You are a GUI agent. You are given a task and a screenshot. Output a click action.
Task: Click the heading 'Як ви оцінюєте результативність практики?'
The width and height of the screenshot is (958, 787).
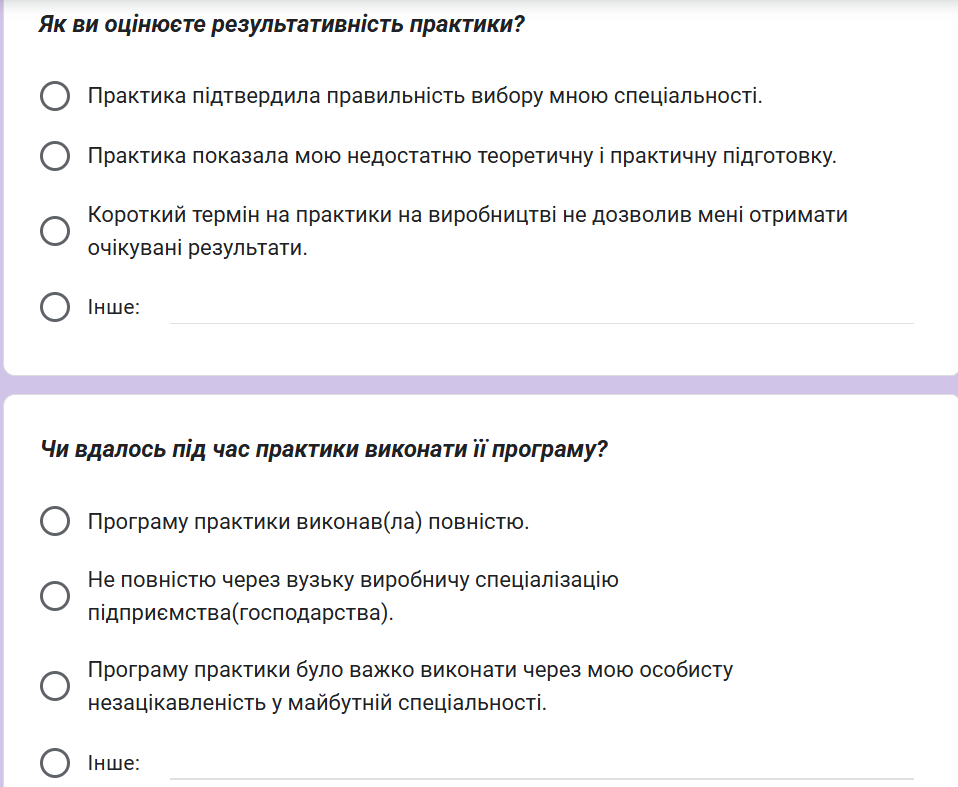coord(282,25)
